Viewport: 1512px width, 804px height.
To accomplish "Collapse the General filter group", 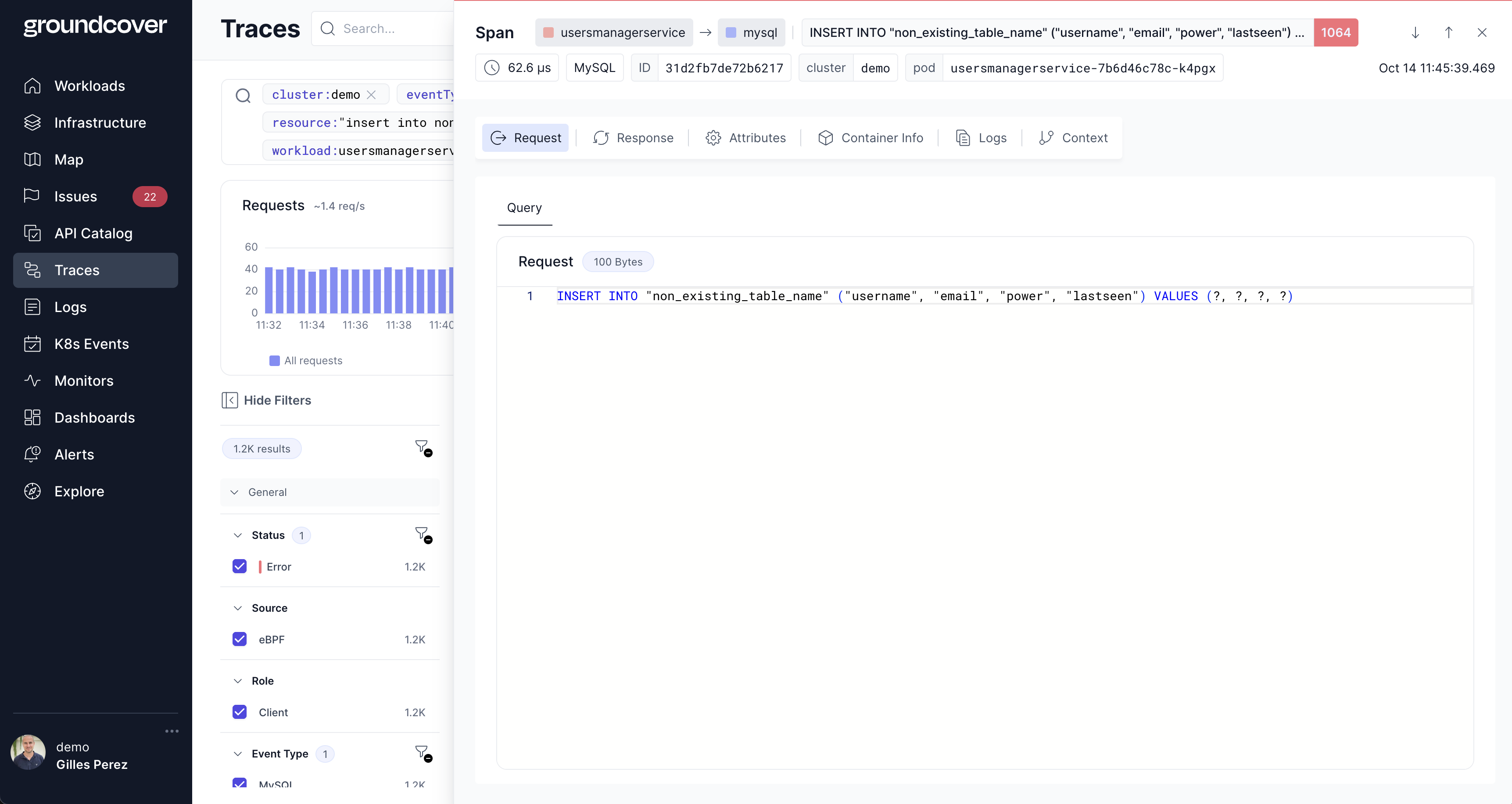I will (x=235, y=492).
